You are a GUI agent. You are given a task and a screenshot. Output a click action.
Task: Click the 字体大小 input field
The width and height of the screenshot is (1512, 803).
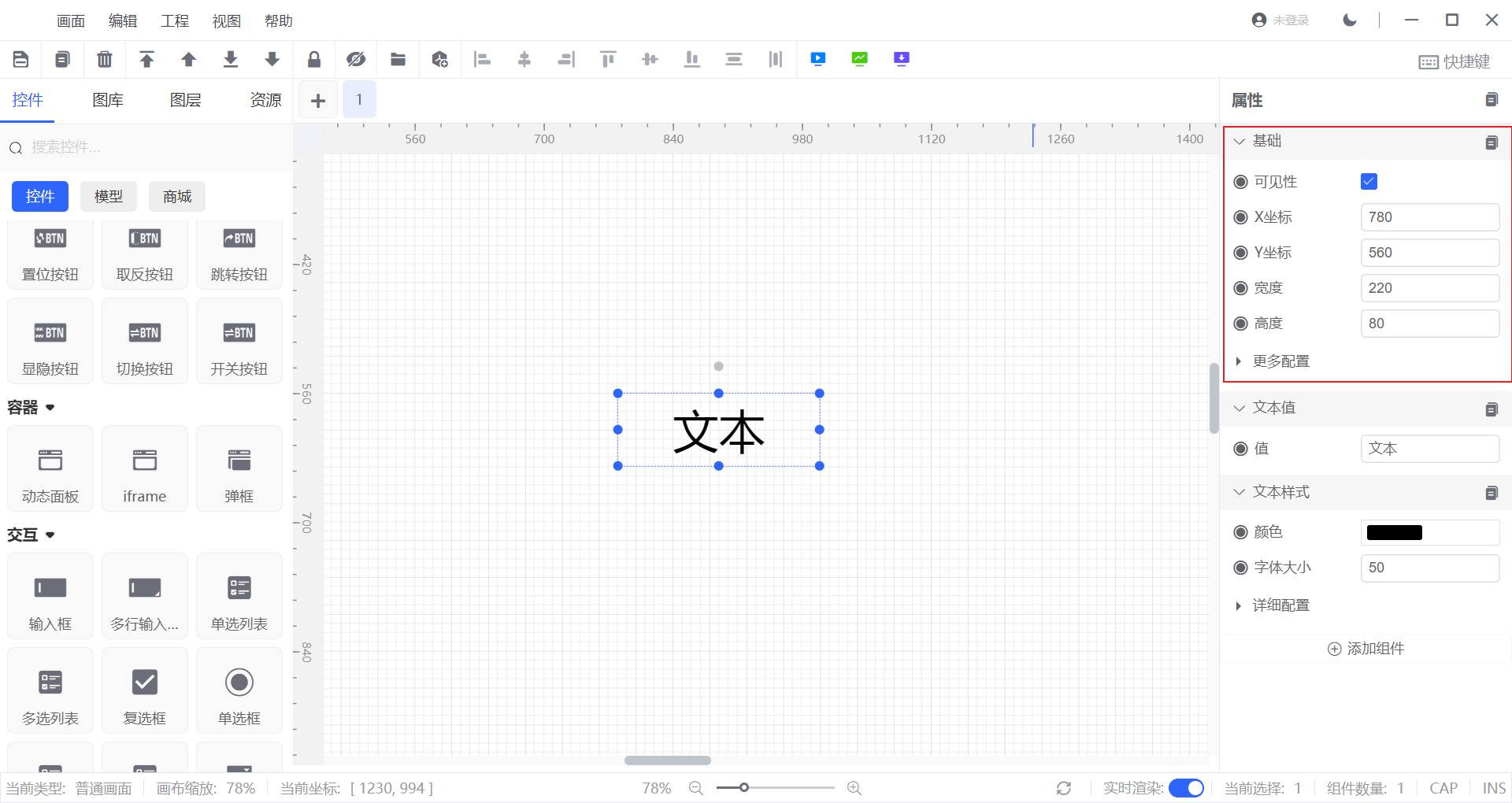(x=1429, y=568)
